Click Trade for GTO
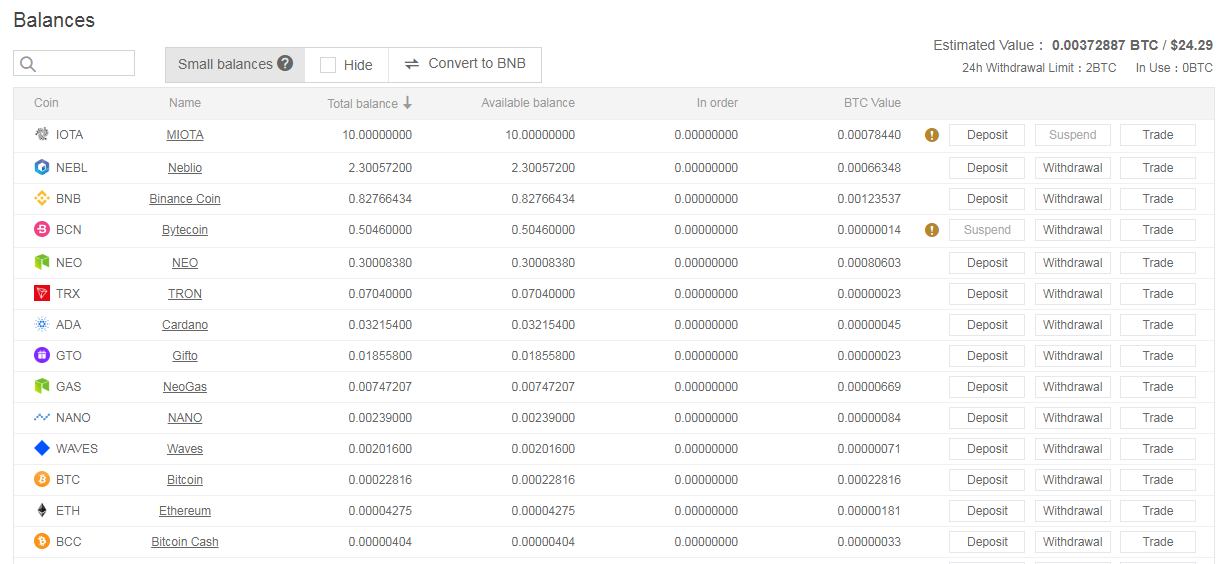Viewport: 1228px width, 564px height. click(1158, 356)
